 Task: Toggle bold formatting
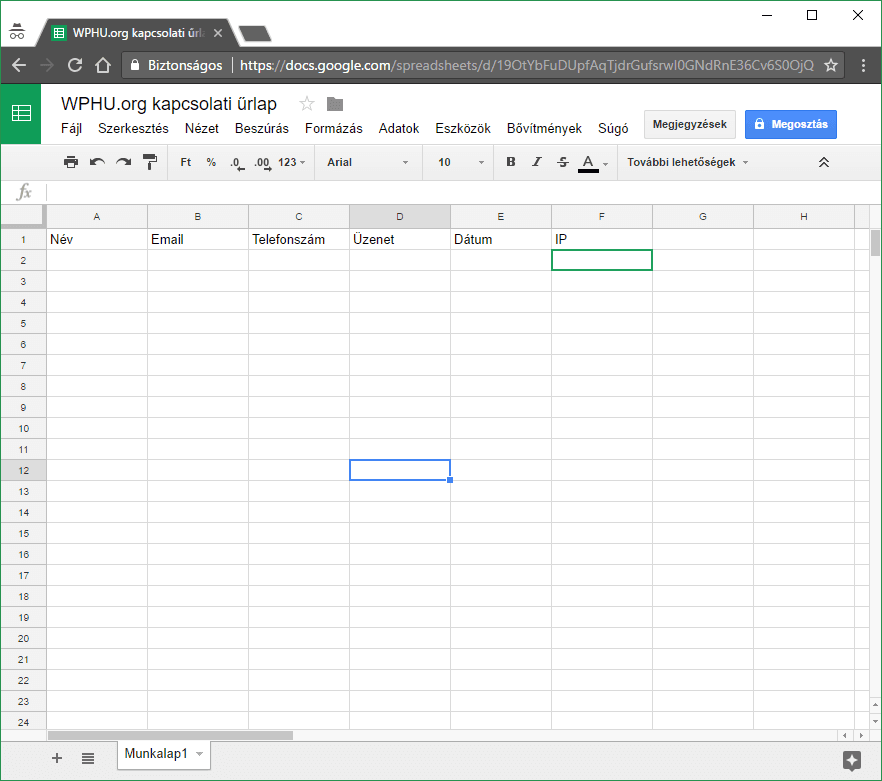coord(511,162)
